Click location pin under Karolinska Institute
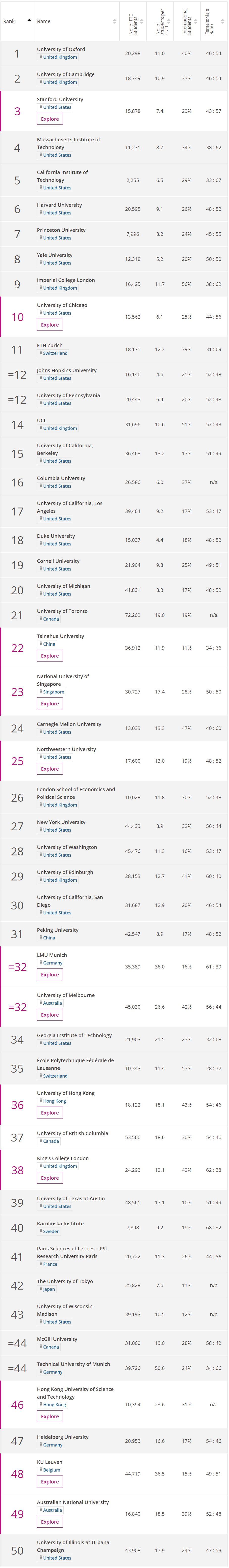Viewport: 229px width, 1568px height. (41, 1231)
